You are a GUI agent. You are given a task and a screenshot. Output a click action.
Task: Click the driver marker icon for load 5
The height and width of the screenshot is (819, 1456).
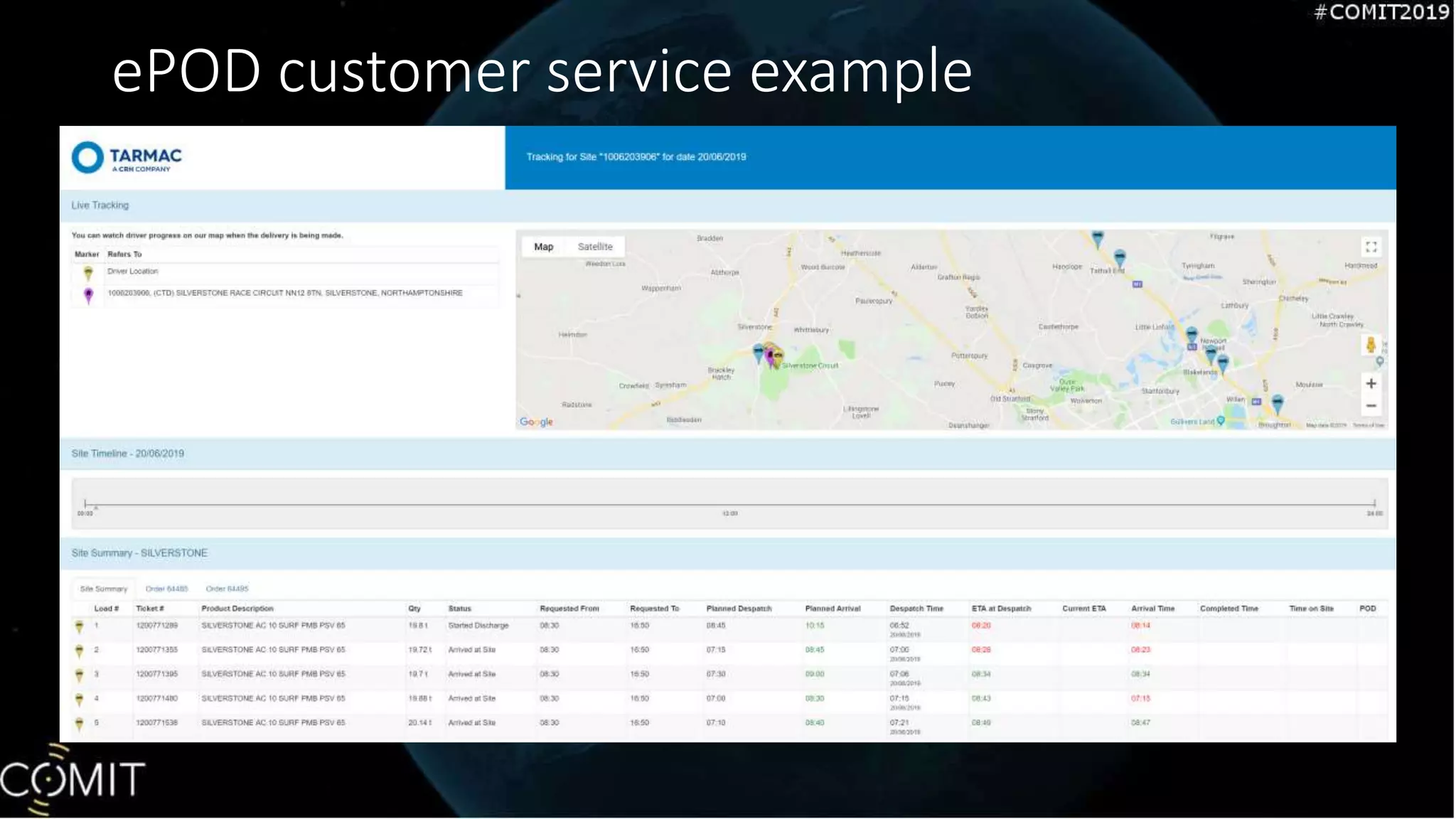click(80, 724)
